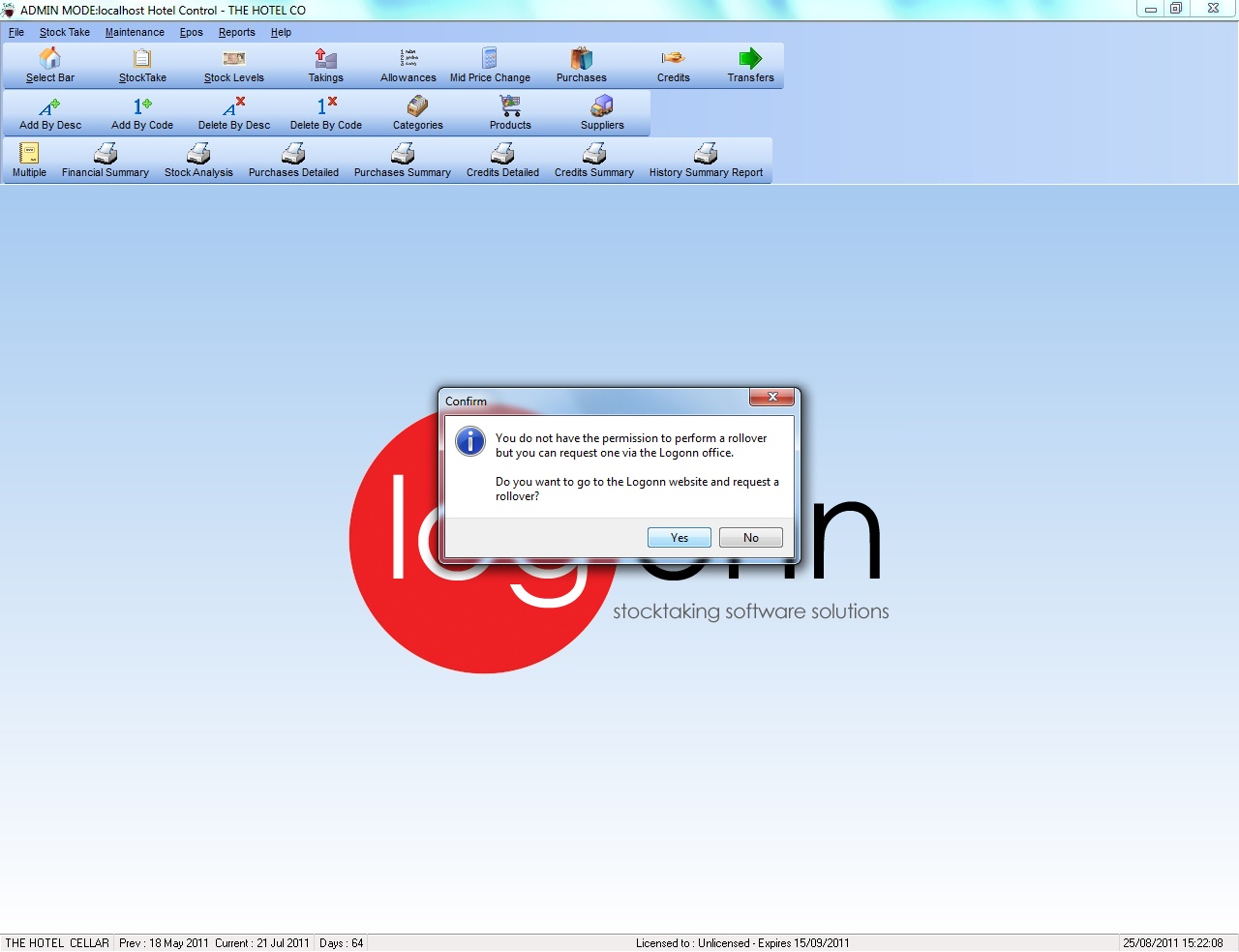Click the Licensed to Unlicensed status text
The height and width of the screenshot is (952, 1239).
(x=742, y=943)
